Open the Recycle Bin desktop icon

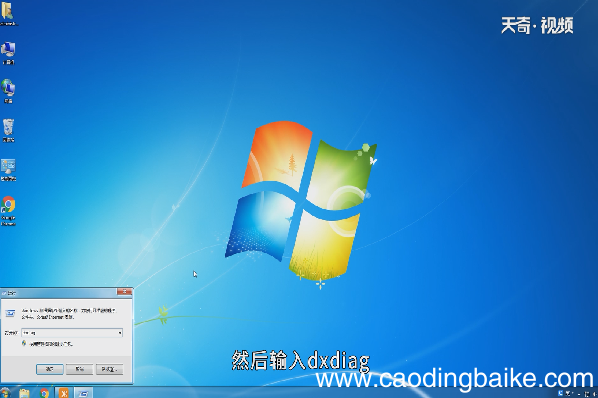[8, 130]
